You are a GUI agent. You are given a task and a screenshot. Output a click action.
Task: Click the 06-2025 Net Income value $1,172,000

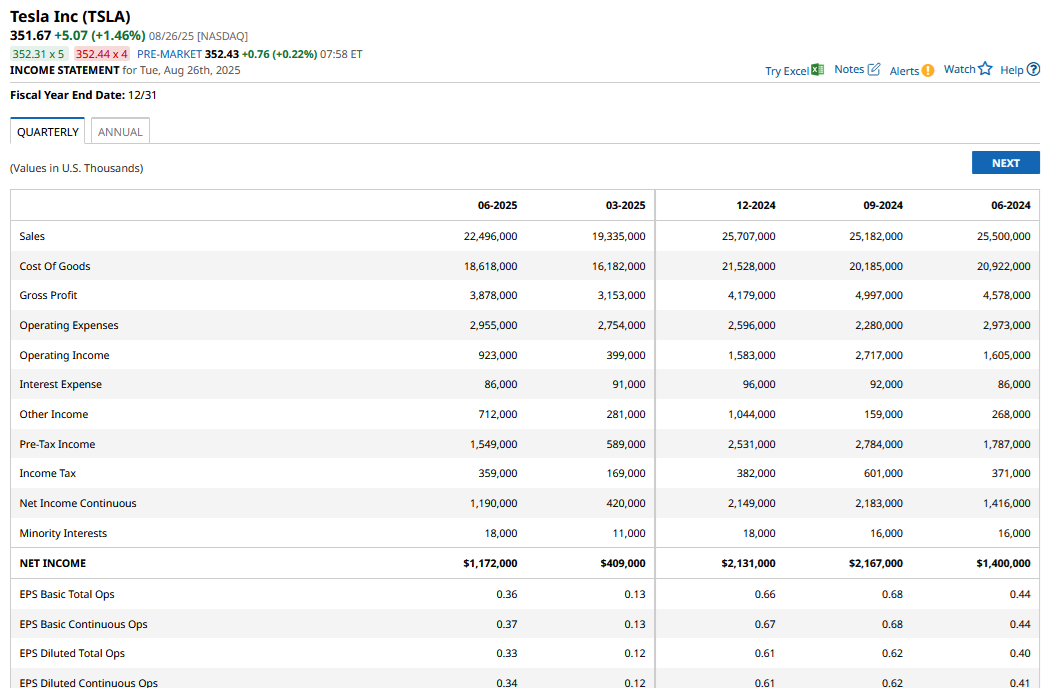[x=490, y=564]
